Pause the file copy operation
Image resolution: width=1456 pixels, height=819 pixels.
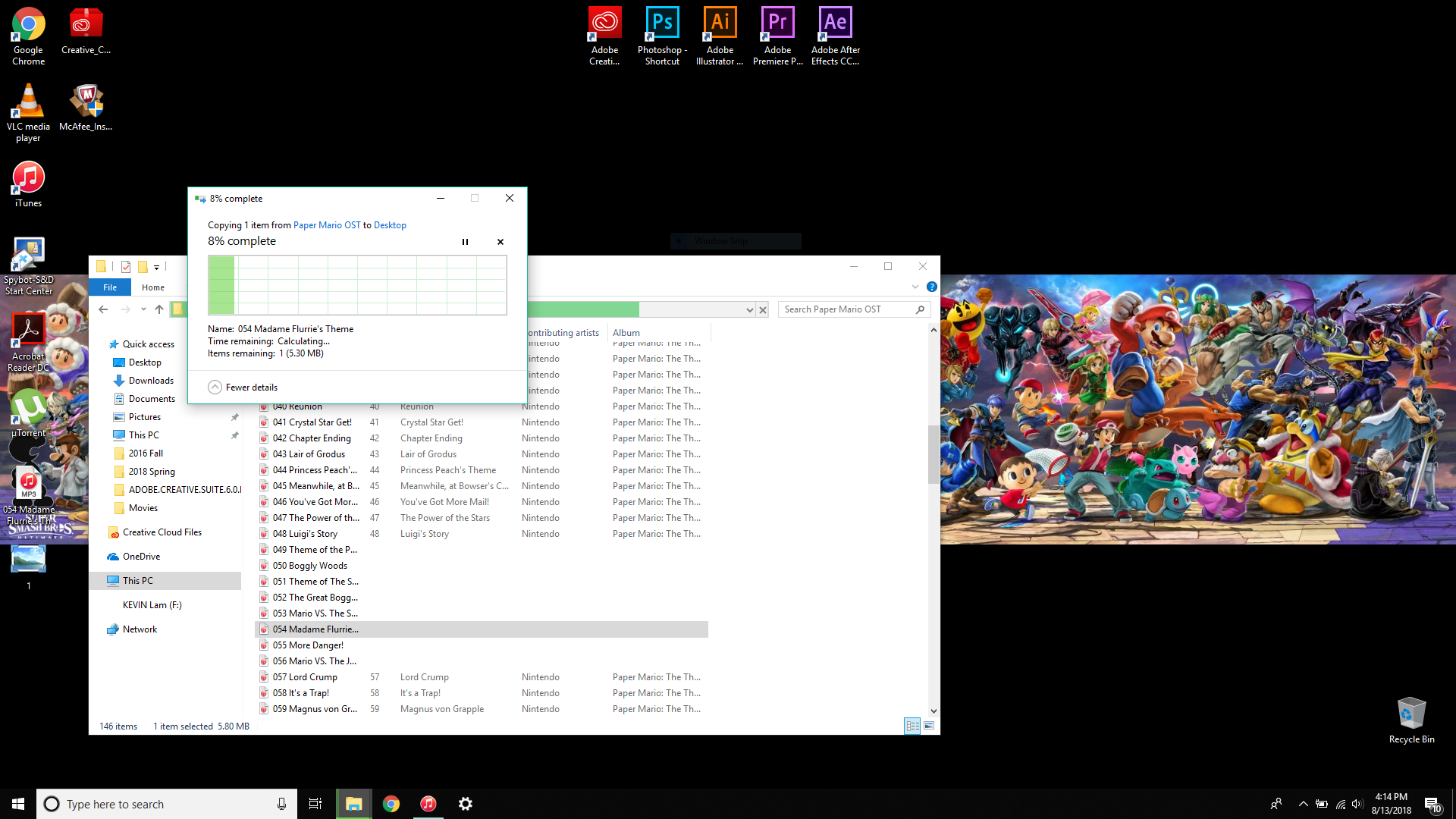(465, 242)
